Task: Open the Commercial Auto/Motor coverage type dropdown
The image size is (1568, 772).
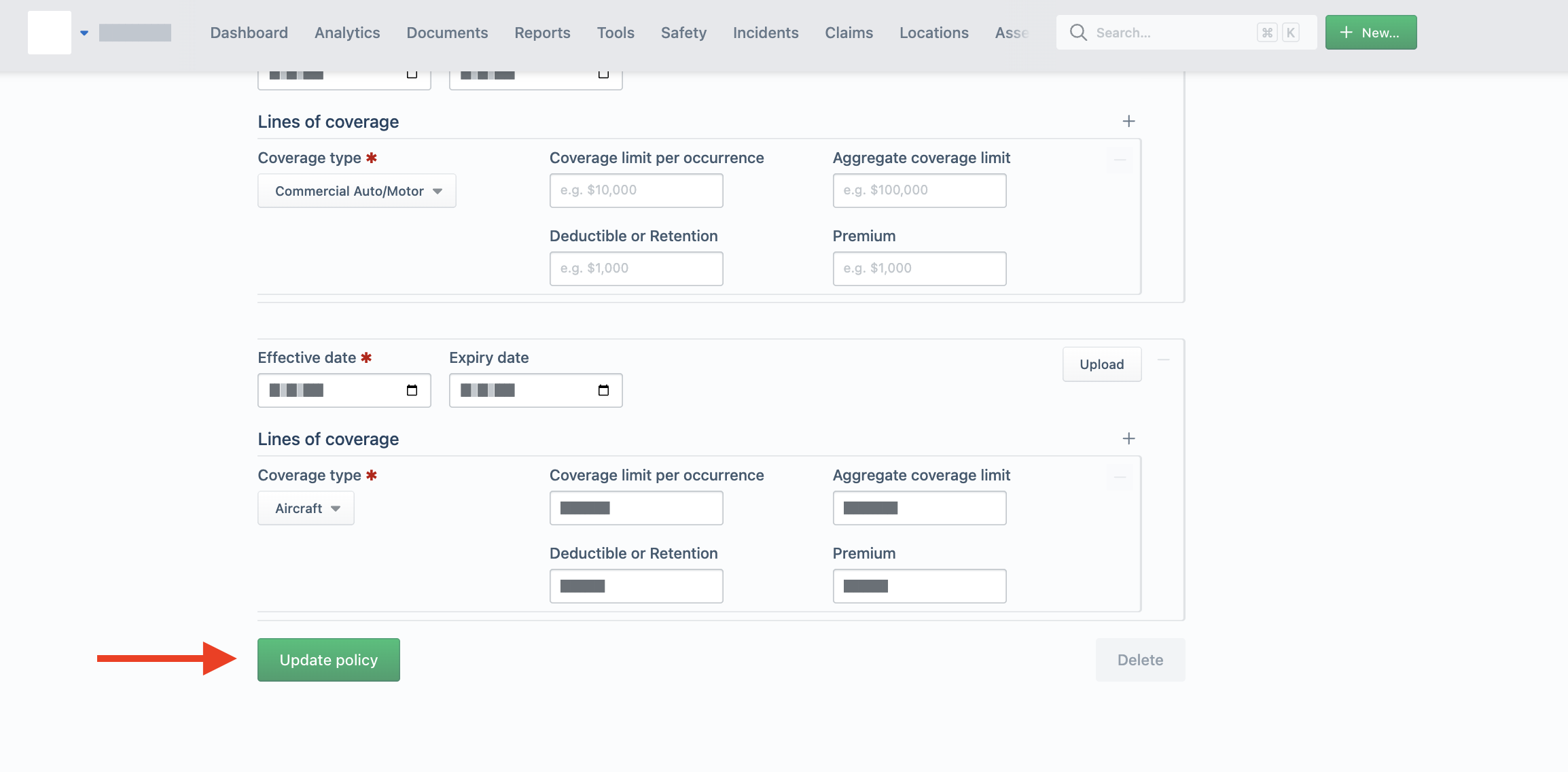Action: pos(357,191)
